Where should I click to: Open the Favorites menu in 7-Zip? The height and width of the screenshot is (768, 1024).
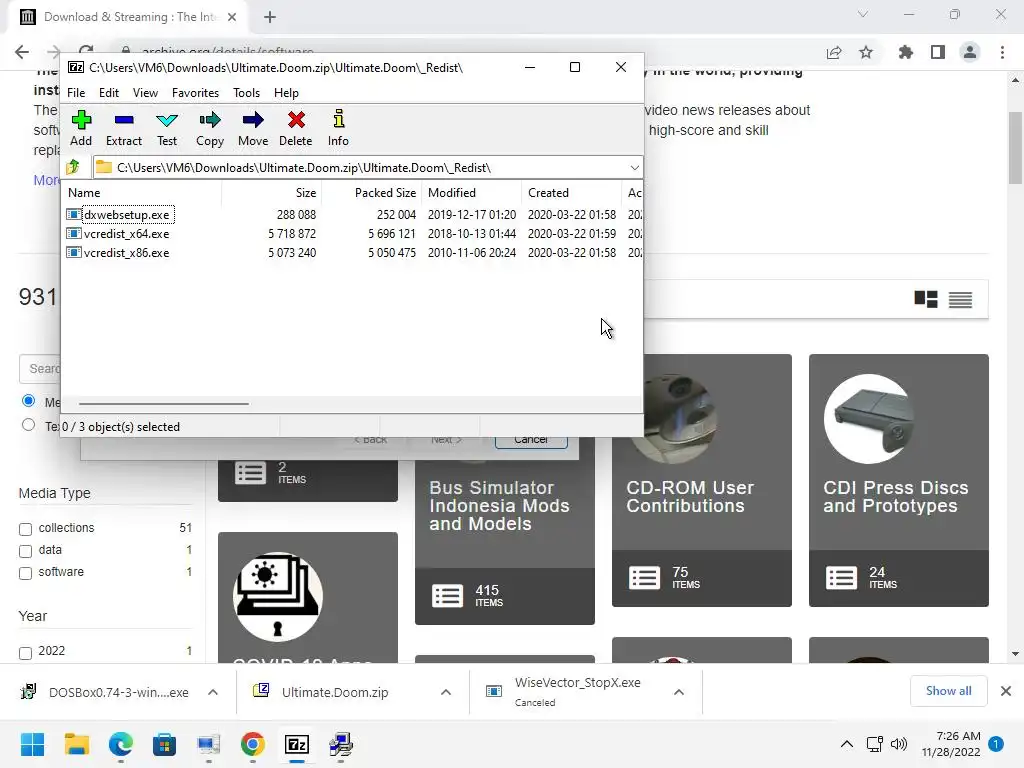click(x=195, y=93)
